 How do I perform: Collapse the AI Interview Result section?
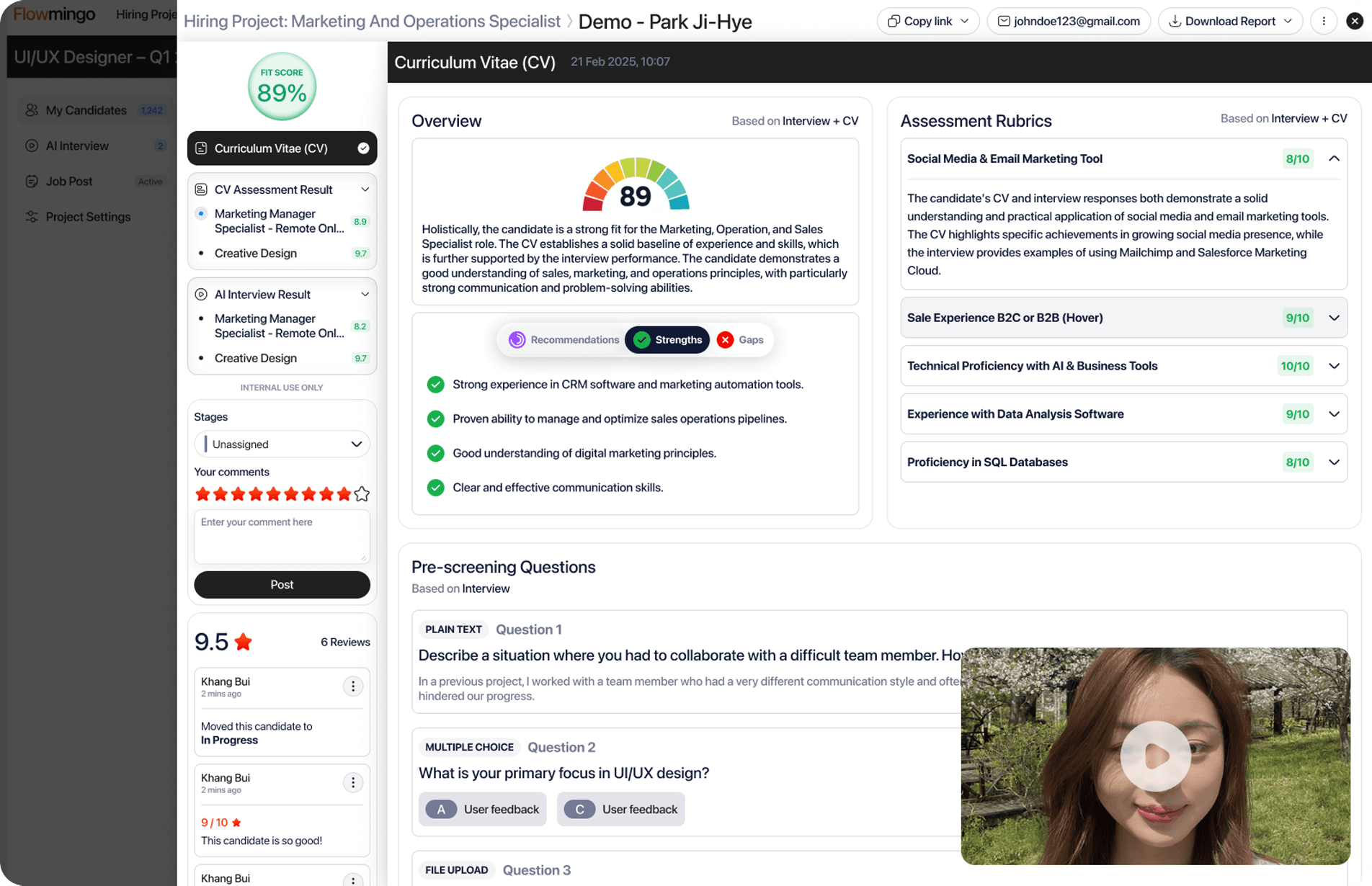tap(365, 295)
